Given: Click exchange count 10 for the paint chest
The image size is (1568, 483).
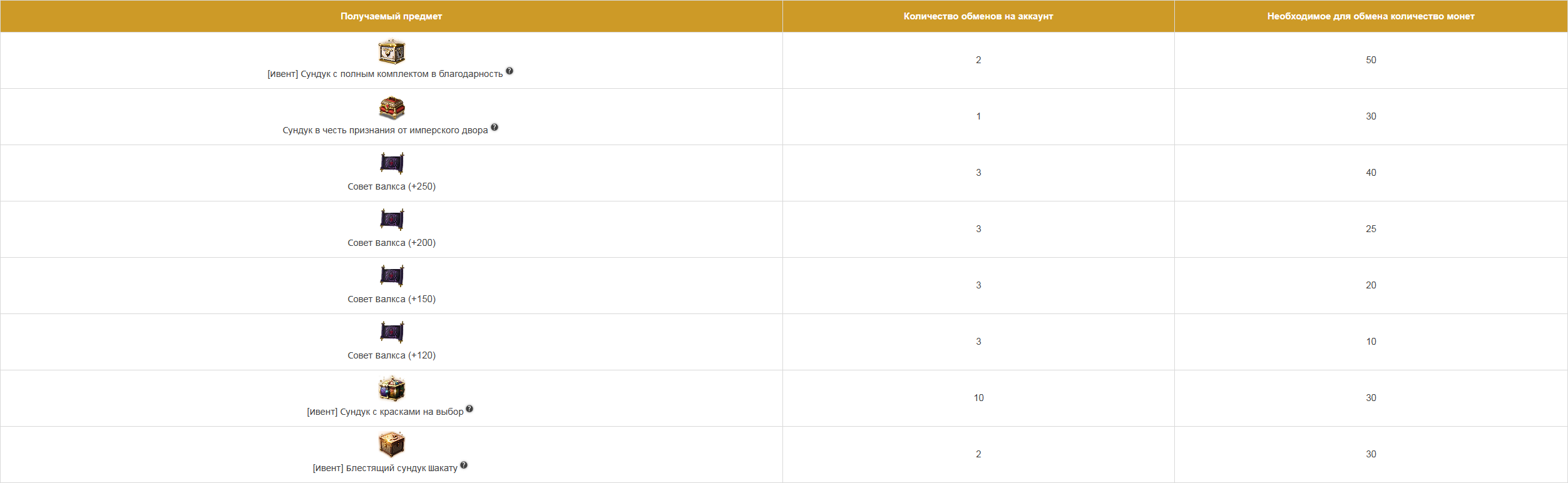Looking at the screenshot, I should point(978,398).
